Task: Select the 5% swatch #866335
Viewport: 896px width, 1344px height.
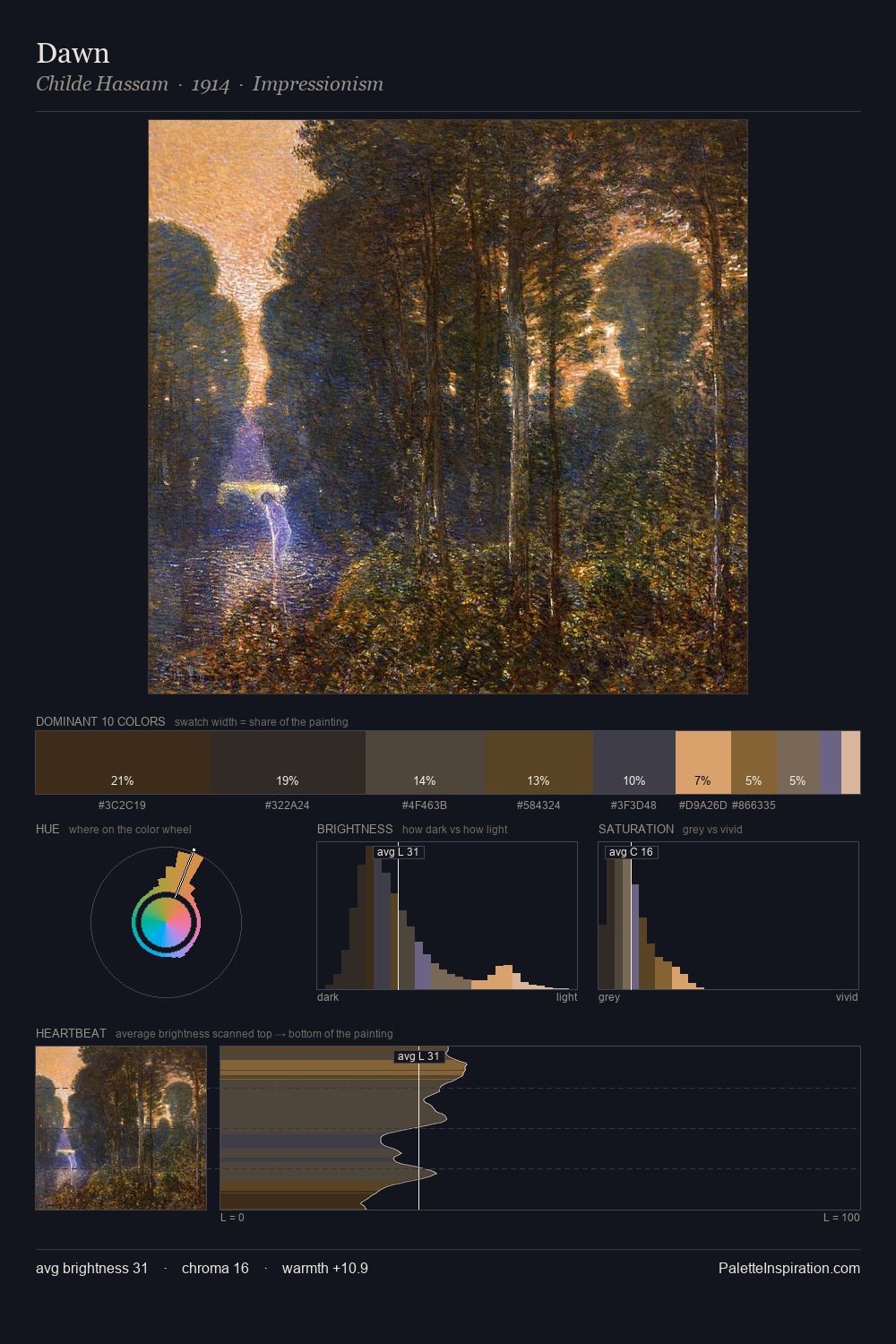Action: tap(754, 762)
